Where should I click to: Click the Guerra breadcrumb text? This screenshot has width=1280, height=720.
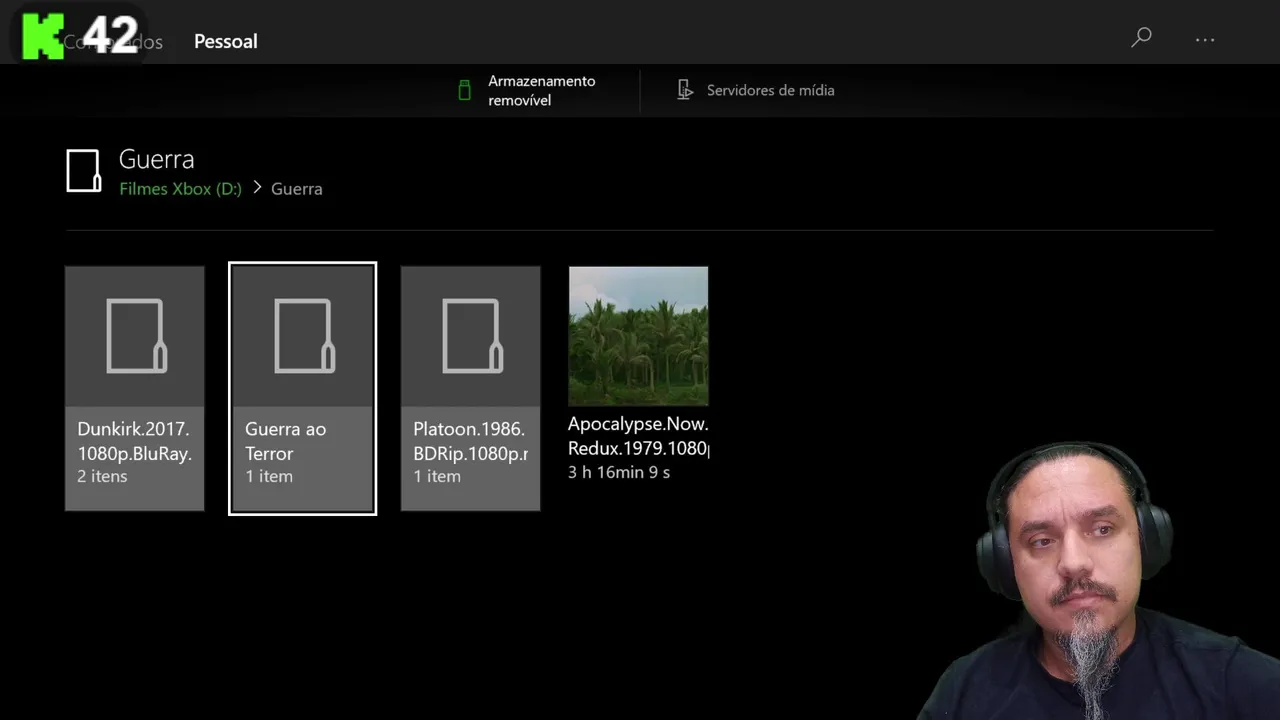296,188
